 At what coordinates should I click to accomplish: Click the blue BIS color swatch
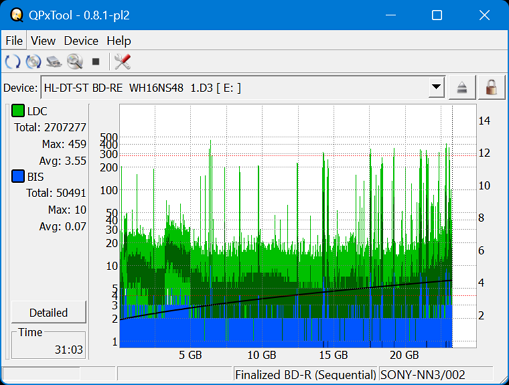coord(18,176)
